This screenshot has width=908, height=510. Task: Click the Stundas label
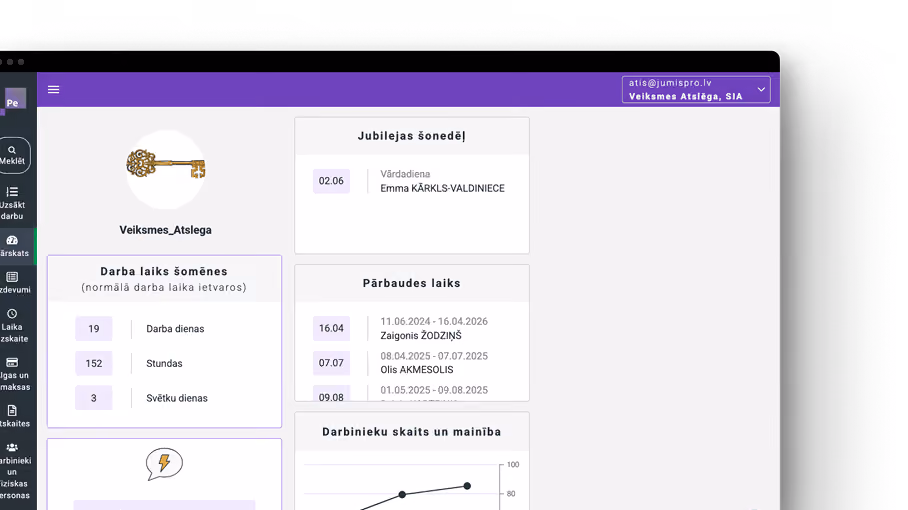click(x=164, y=364)
